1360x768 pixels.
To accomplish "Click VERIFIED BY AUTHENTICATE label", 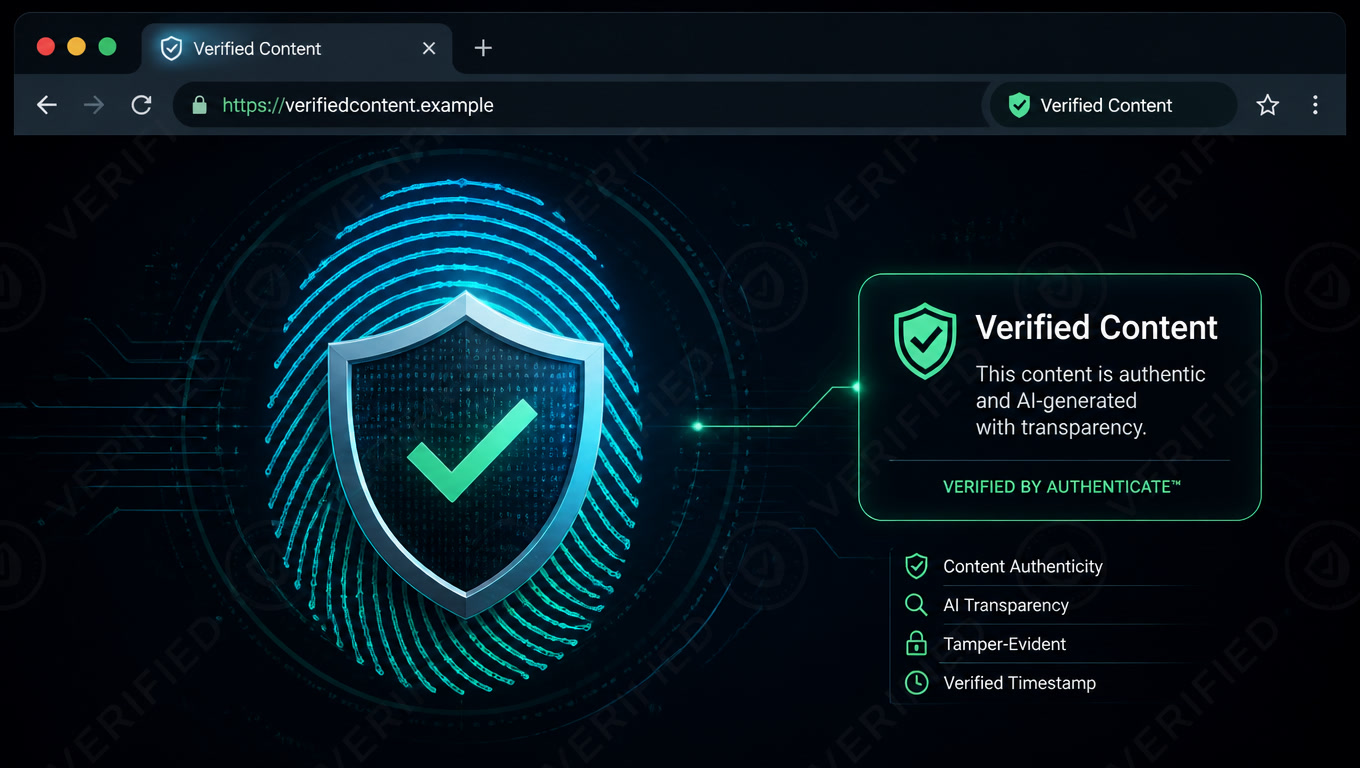I will pyautogui.click(x=1062, y=487).
